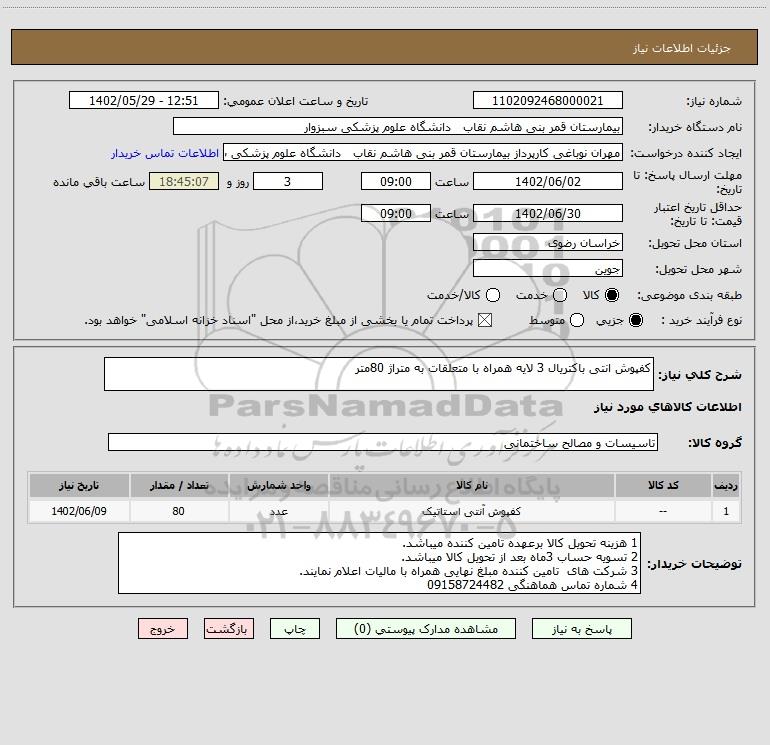
Task: Click the remaining days field showing 3
Action: 288,181
